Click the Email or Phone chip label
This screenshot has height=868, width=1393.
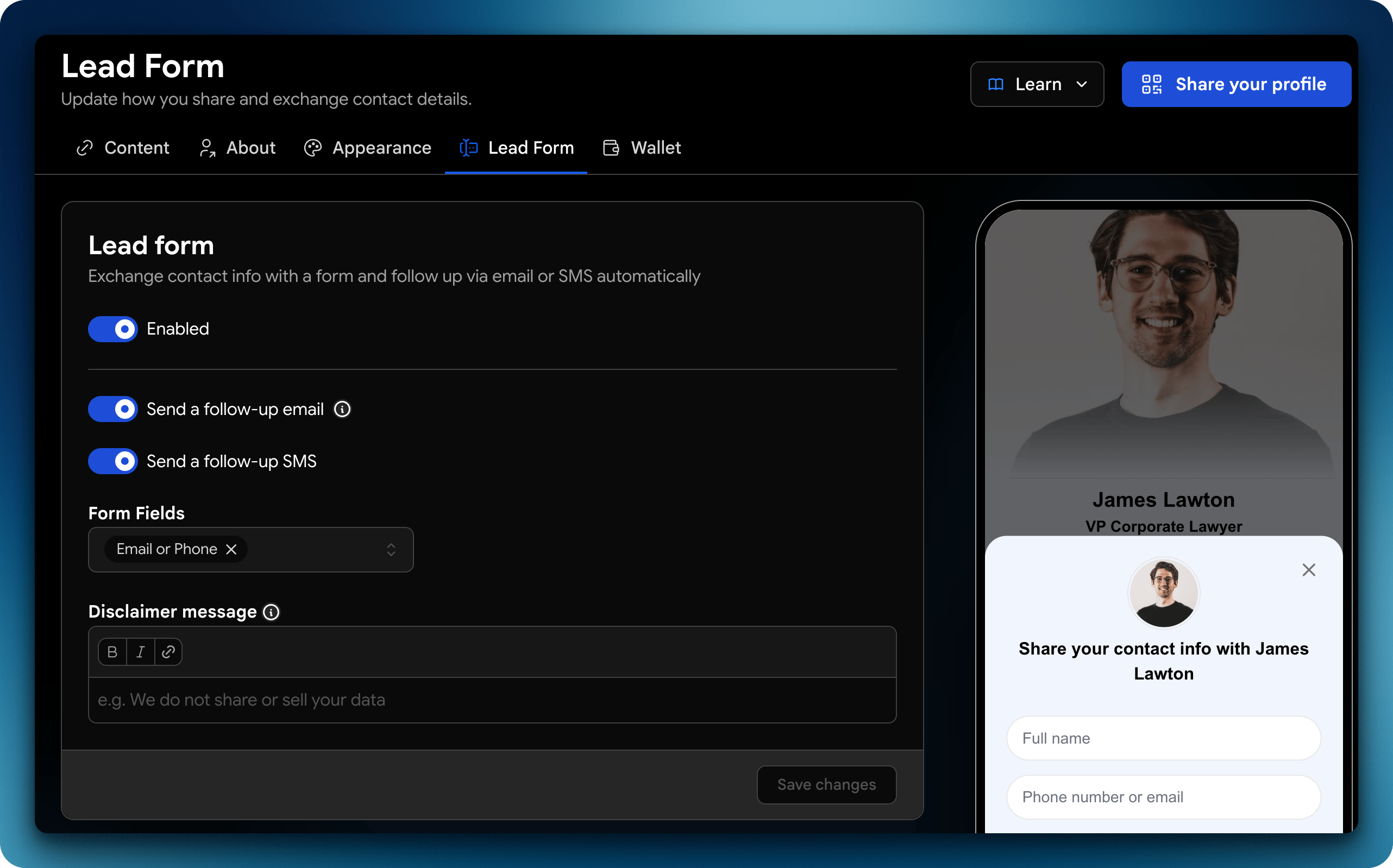coord(166,549)
